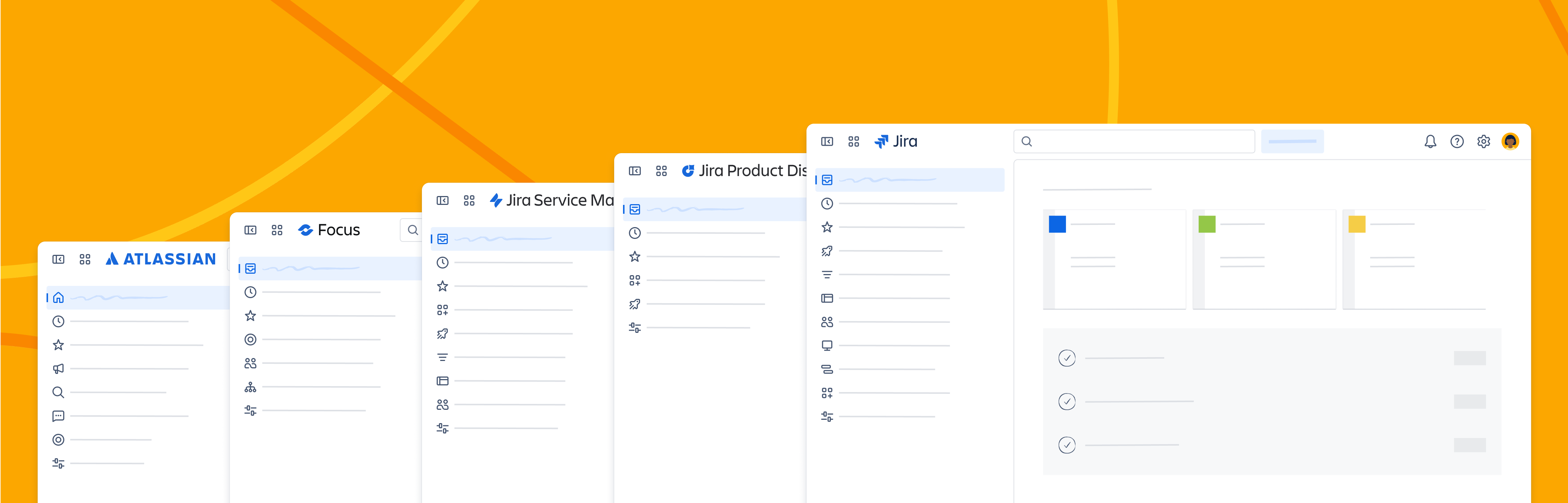Click search magnifier in Atlassian window sidebar
Screen dimensions: 1568x503
pos(58,392)
